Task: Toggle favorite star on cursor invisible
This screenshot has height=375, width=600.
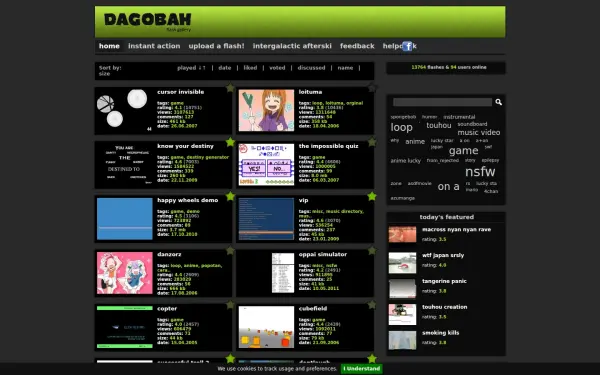Action: (x=230, y=88)
